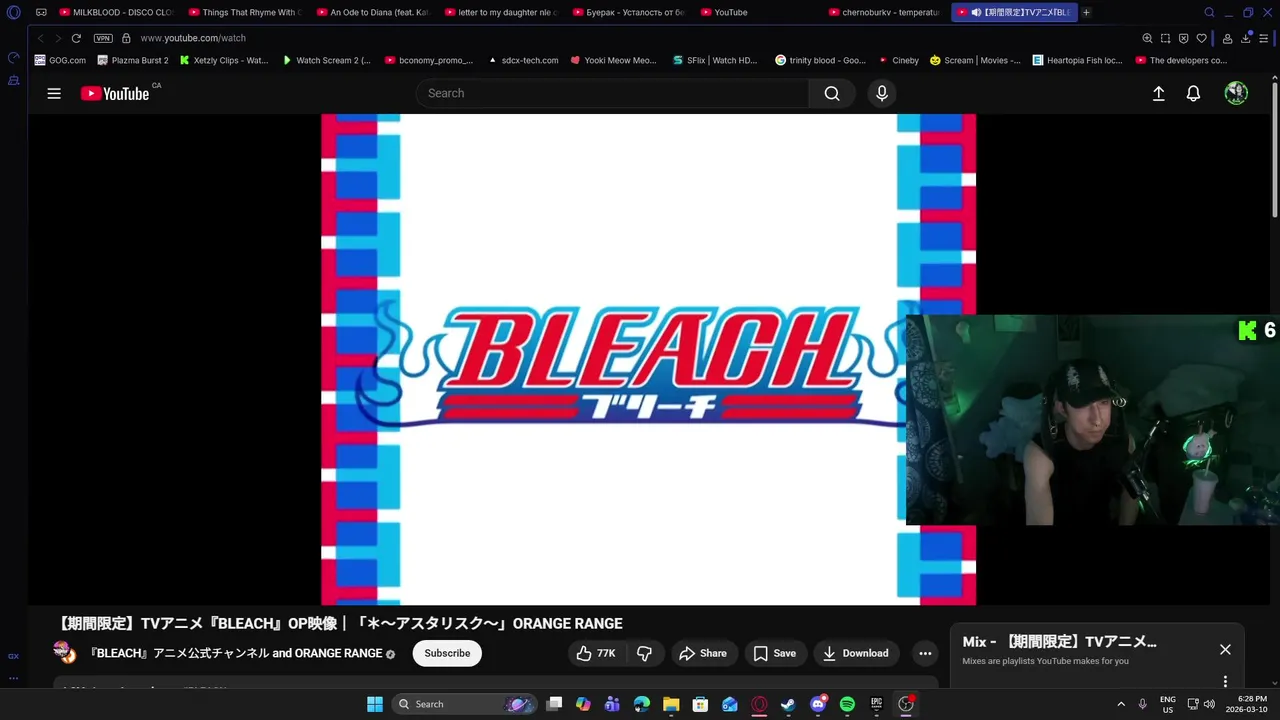1280x720 pixels.
Task: Open the taskbar volume speaker icon
Action: (x=1209, y=704)
